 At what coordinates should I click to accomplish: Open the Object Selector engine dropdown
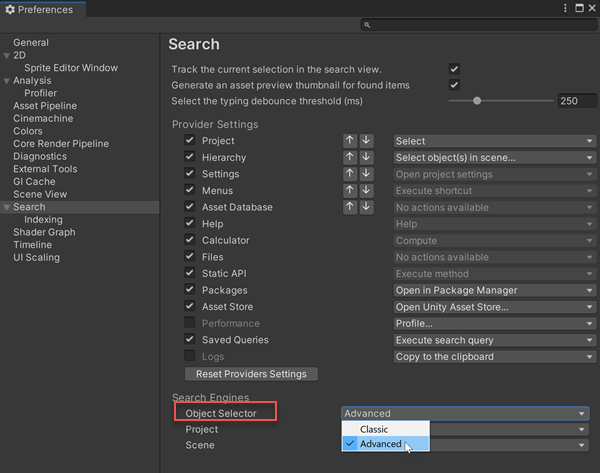tap(464, 413)
